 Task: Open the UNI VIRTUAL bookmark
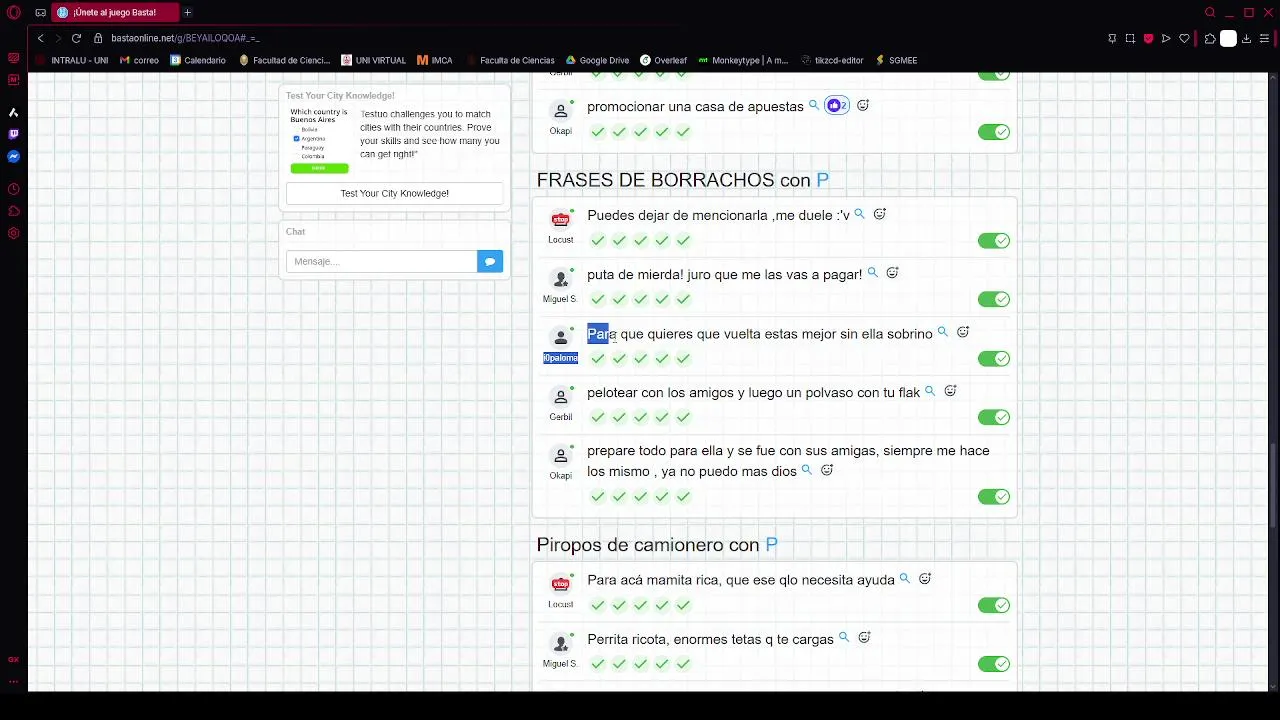pyautogui.click(x=373, y=60)
